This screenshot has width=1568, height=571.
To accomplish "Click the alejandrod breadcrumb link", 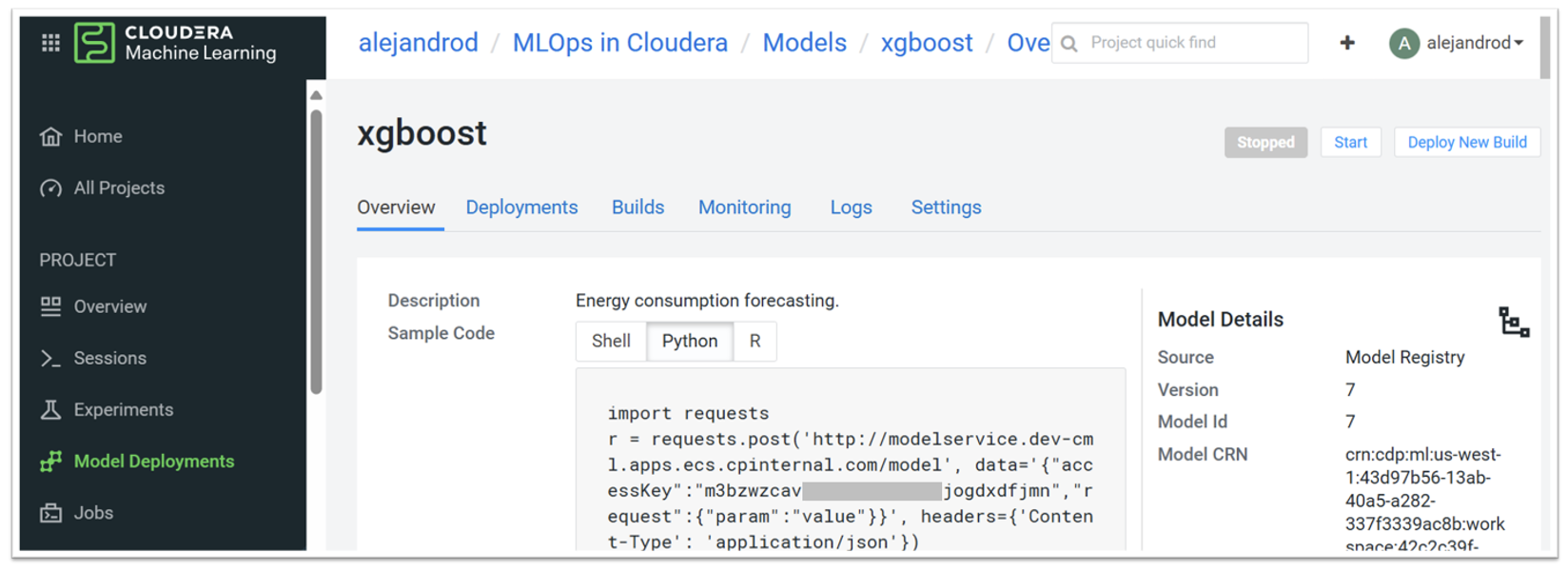I will point(418,43).
